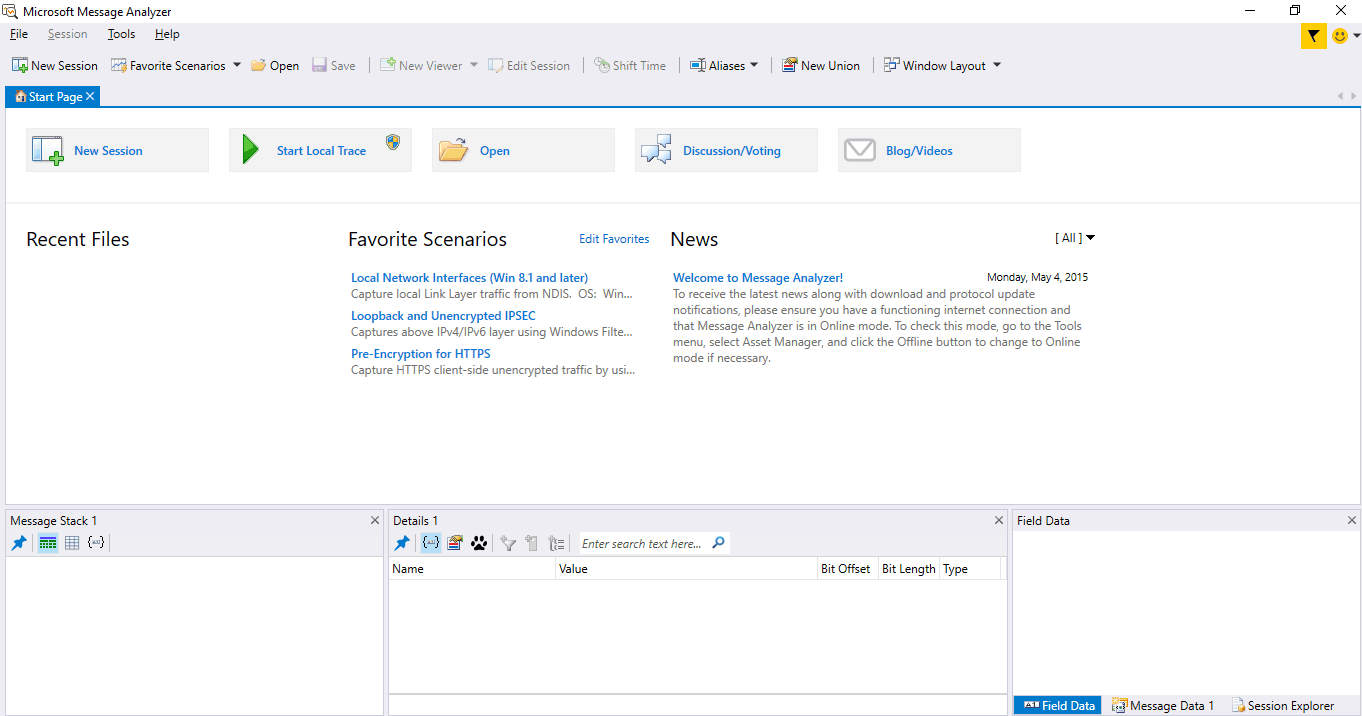This screenshot has height=716, width=1362.
Task: Click the large New Session start tile
Action: 117,150
